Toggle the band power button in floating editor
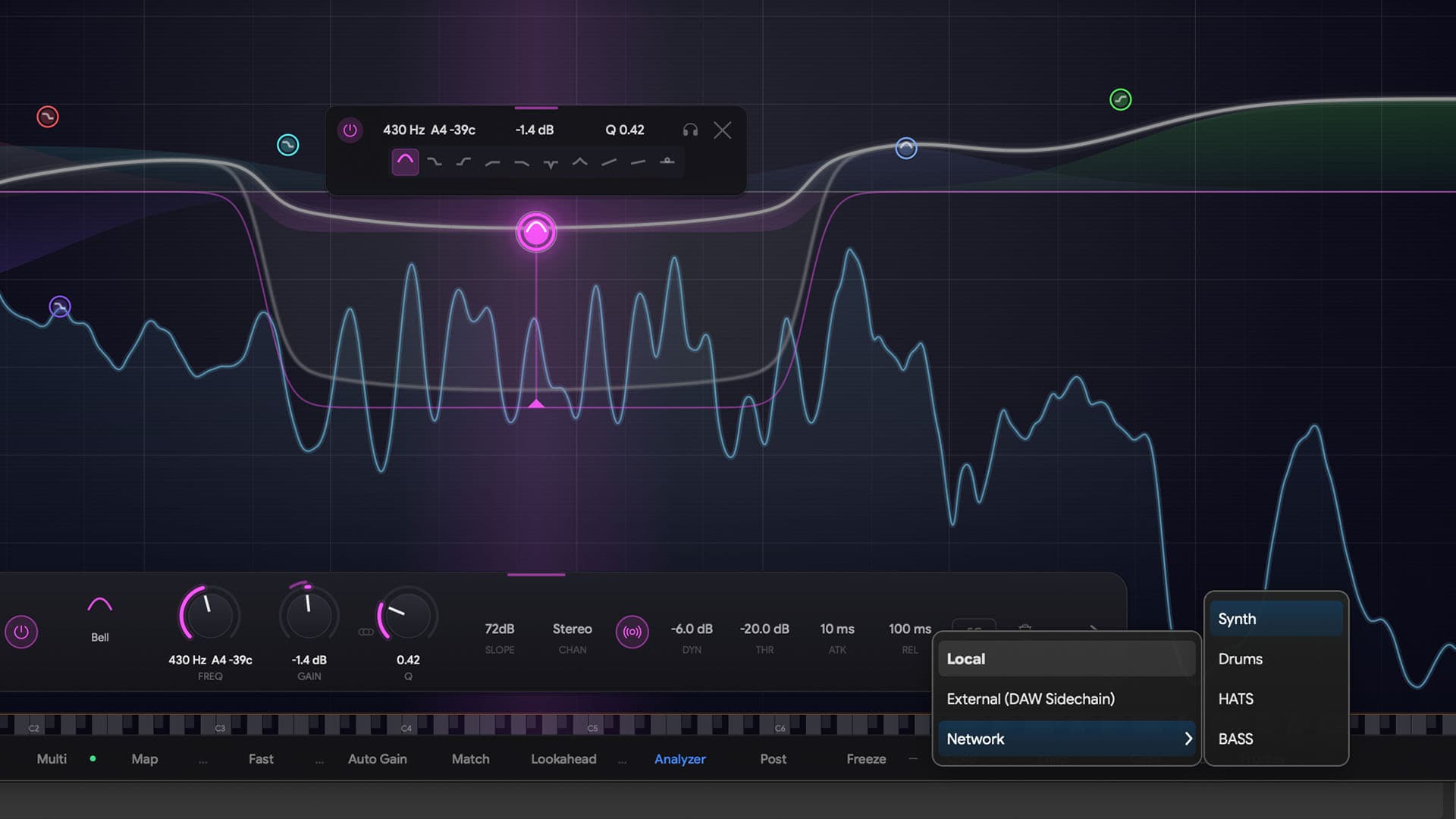 tap(350, 129)
